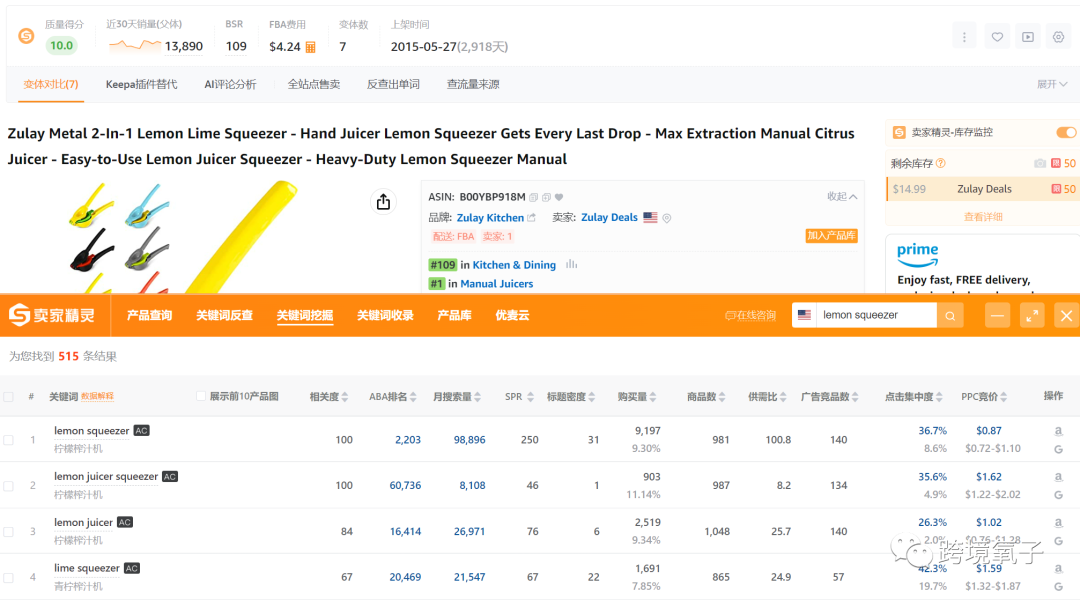Open the Zulay Kitchen brand link
The image size is (1080, 600).
click(x=490, y=218)
